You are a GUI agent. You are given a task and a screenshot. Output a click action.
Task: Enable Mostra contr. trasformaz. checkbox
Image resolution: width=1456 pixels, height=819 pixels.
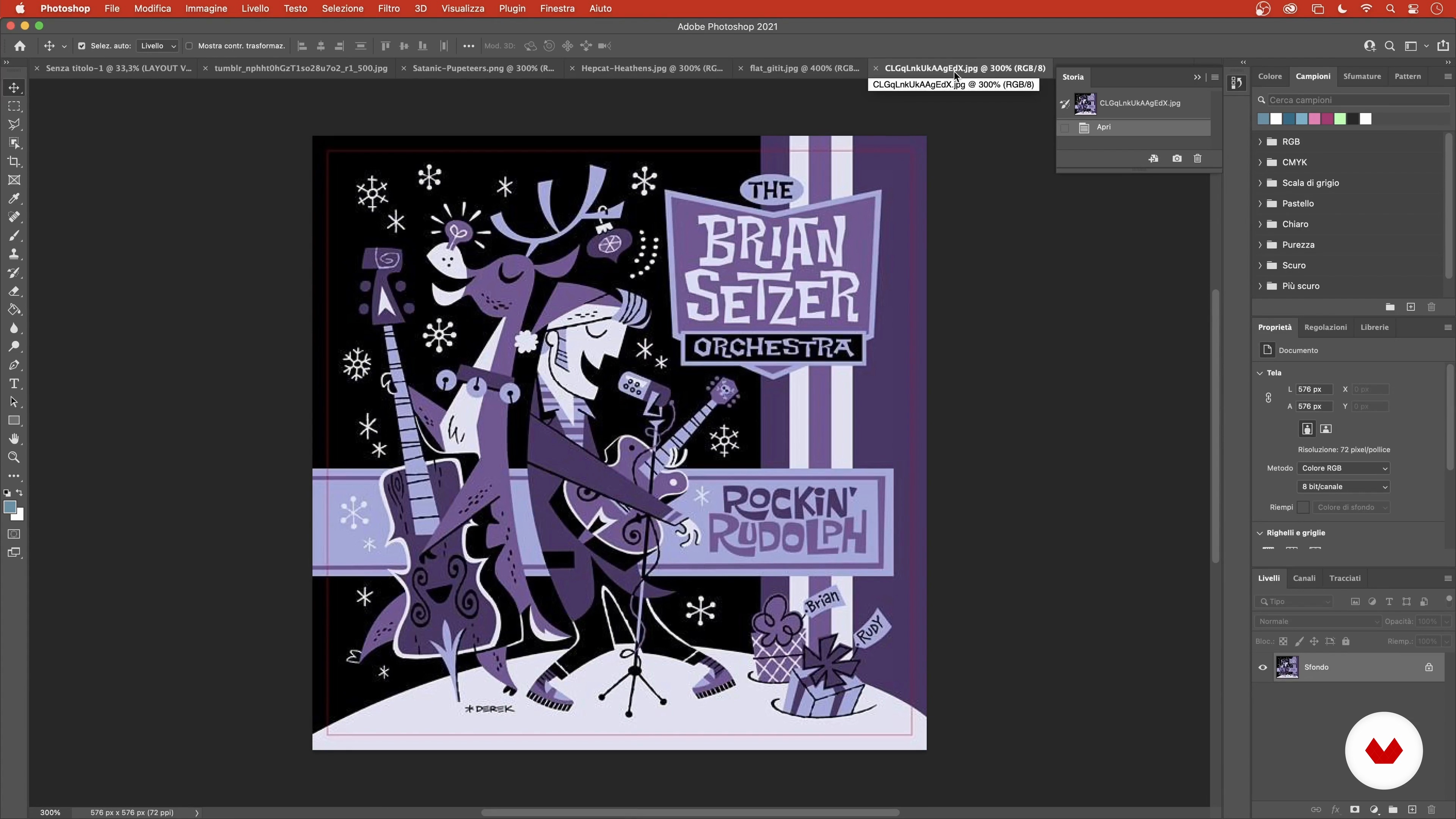coord(189,46)
